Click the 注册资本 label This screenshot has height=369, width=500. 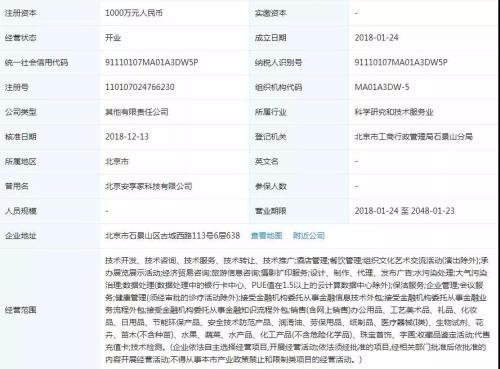click(x=21, y=13)
